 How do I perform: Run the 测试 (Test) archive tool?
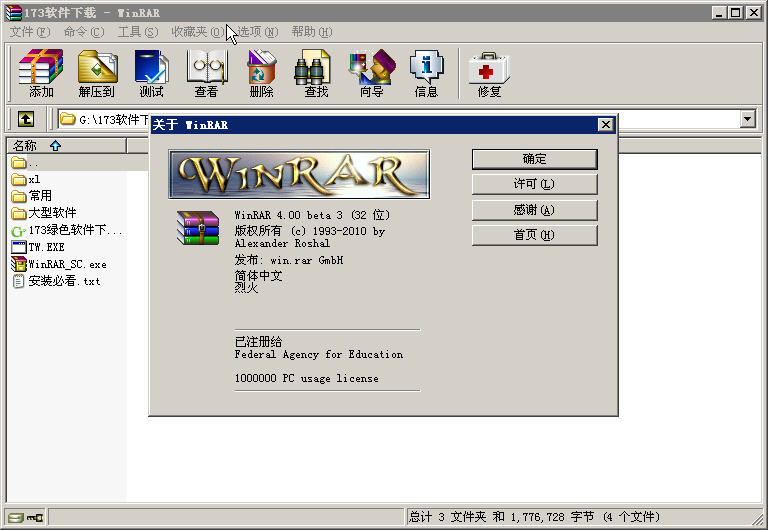pyautogui.click(x=151, y=73)
